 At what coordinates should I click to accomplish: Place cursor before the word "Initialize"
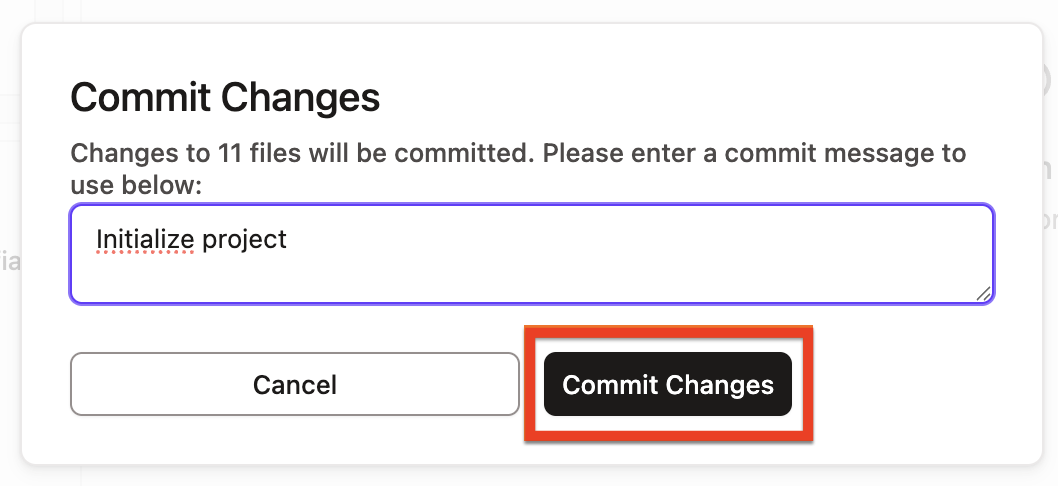coord(96,240)
